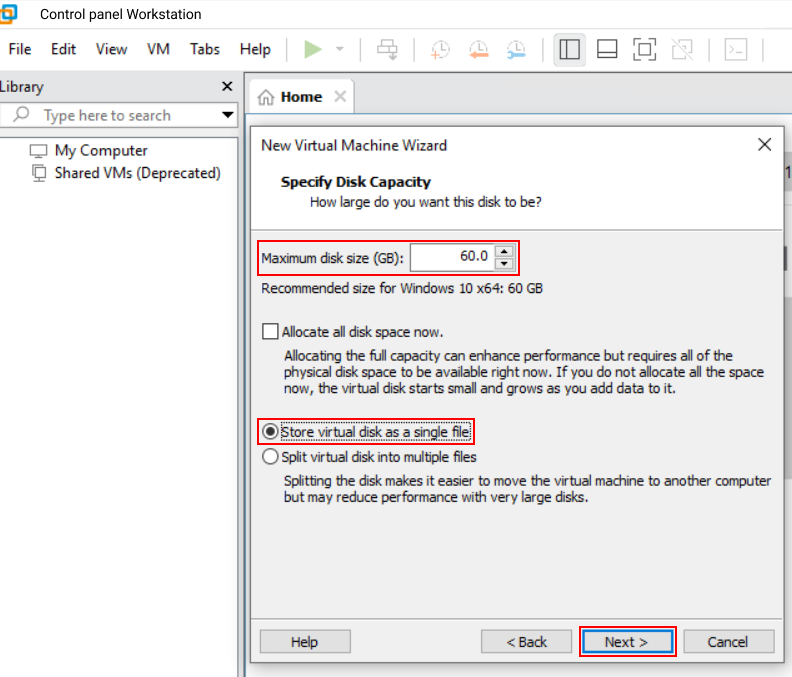
Task: Click the Take Snapshot clock icon
Action: [x=440, y=49]
